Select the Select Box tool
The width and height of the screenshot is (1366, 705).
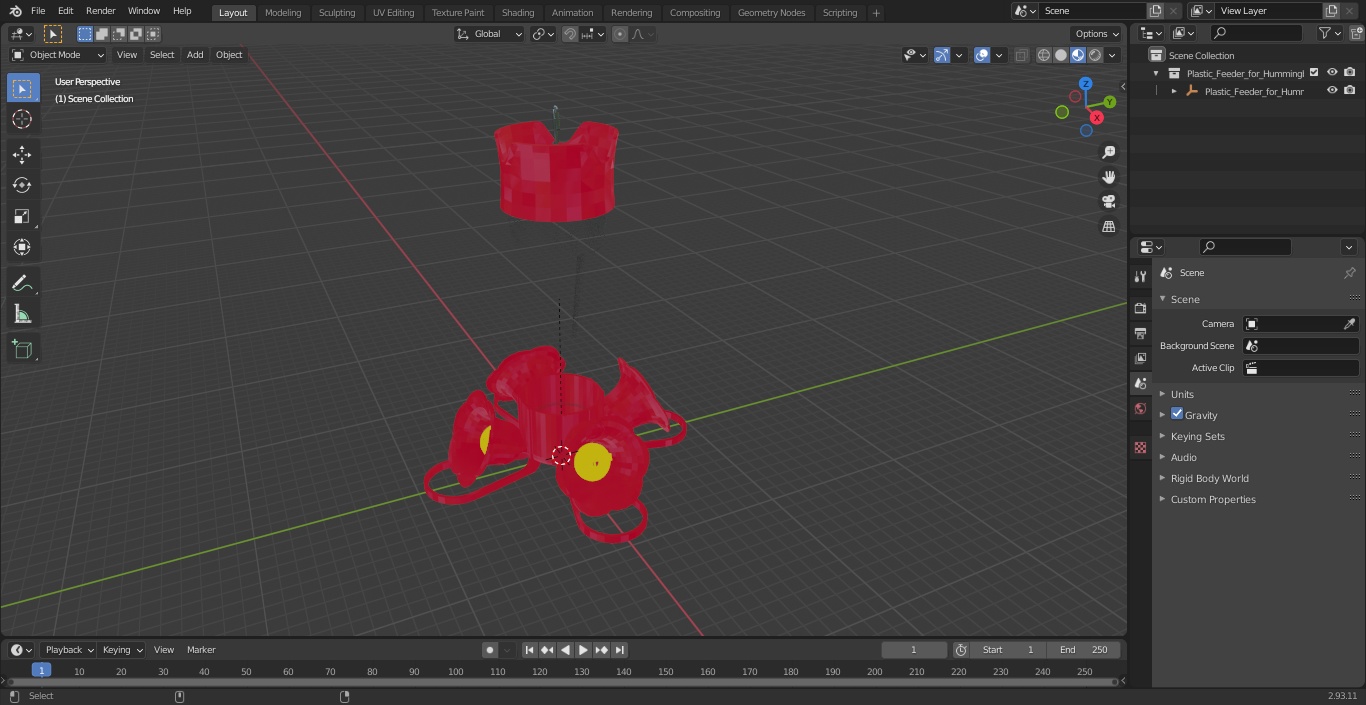(23, 88)
